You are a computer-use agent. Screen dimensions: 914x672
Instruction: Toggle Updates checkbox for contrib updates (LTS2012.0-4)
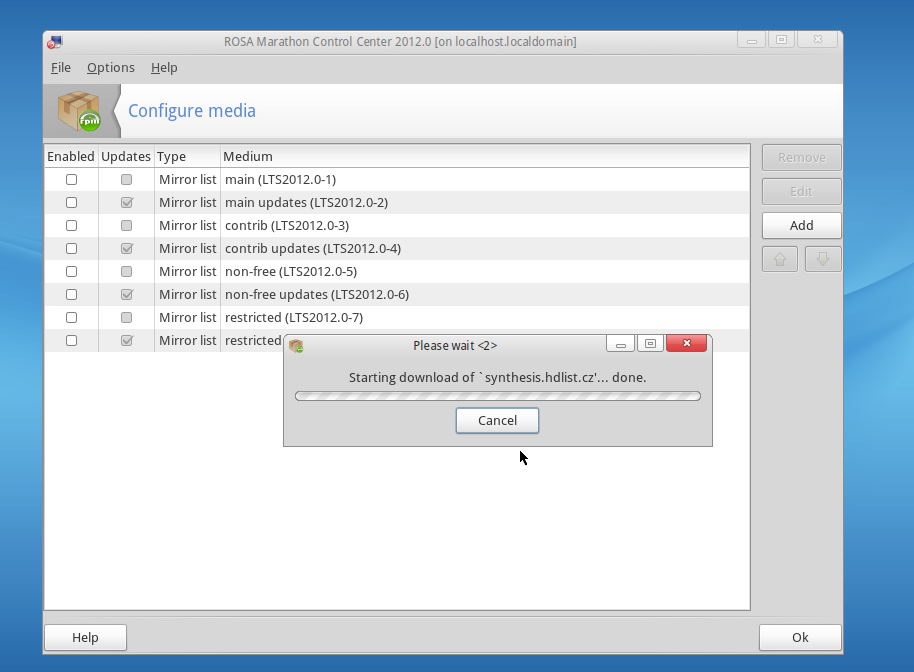(126, 248)
